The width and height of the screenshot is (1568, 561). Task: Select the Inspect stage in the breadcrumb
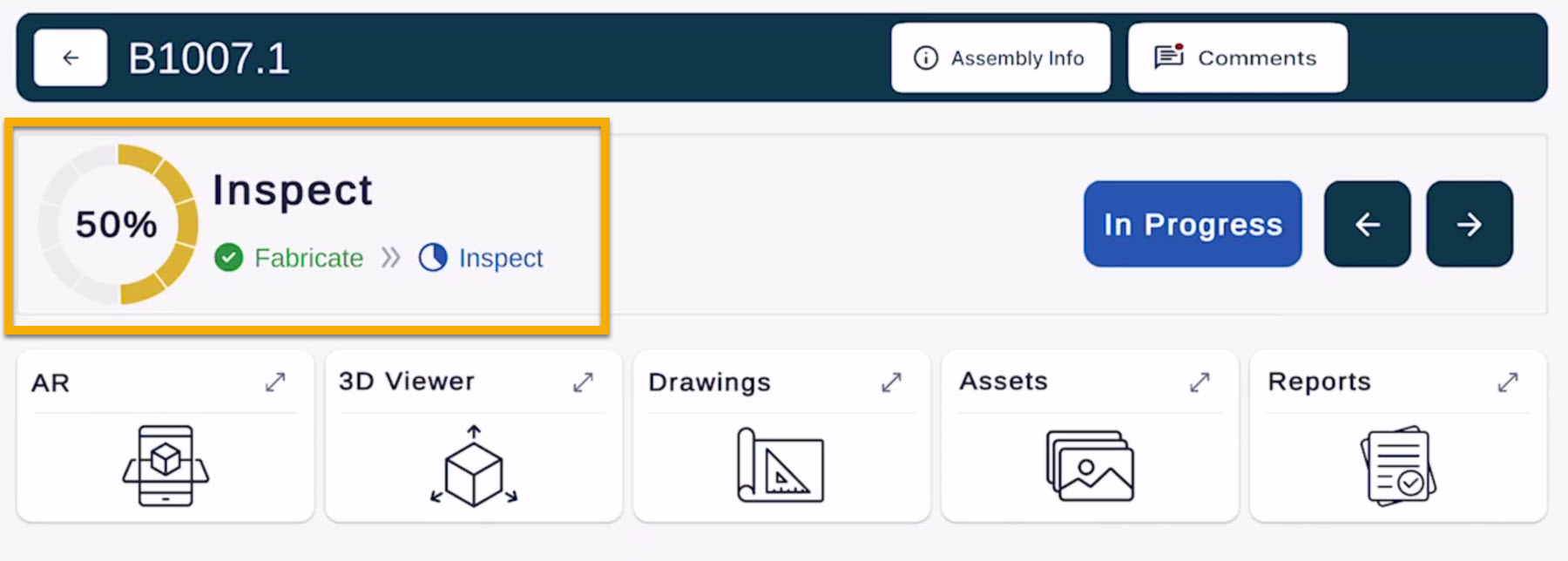click(x=500, y=258)
